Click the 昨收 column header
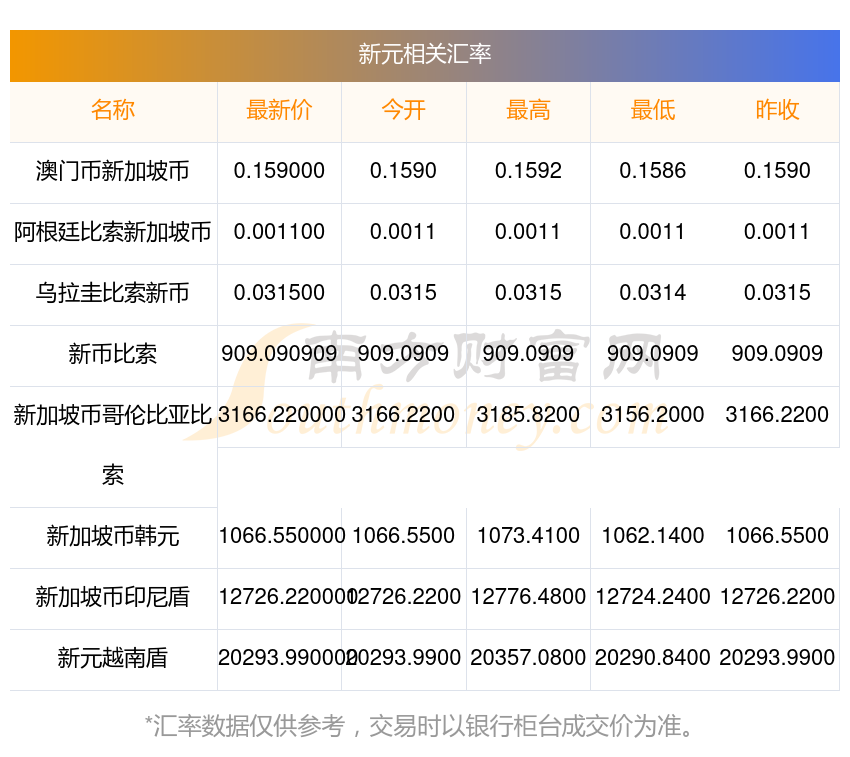 point(777,110)
